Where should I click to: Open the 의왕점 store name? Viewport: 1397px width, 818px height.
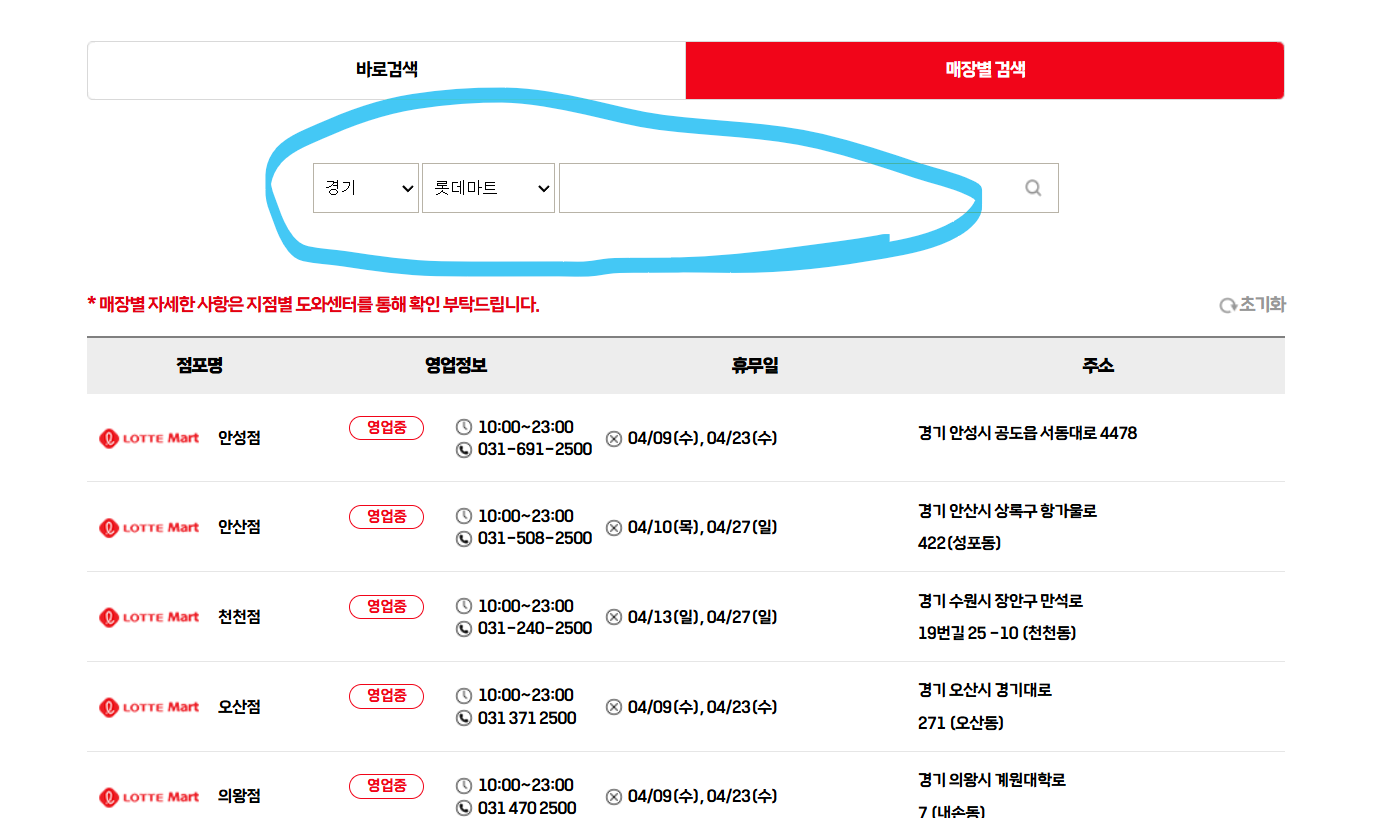[239, 797]
